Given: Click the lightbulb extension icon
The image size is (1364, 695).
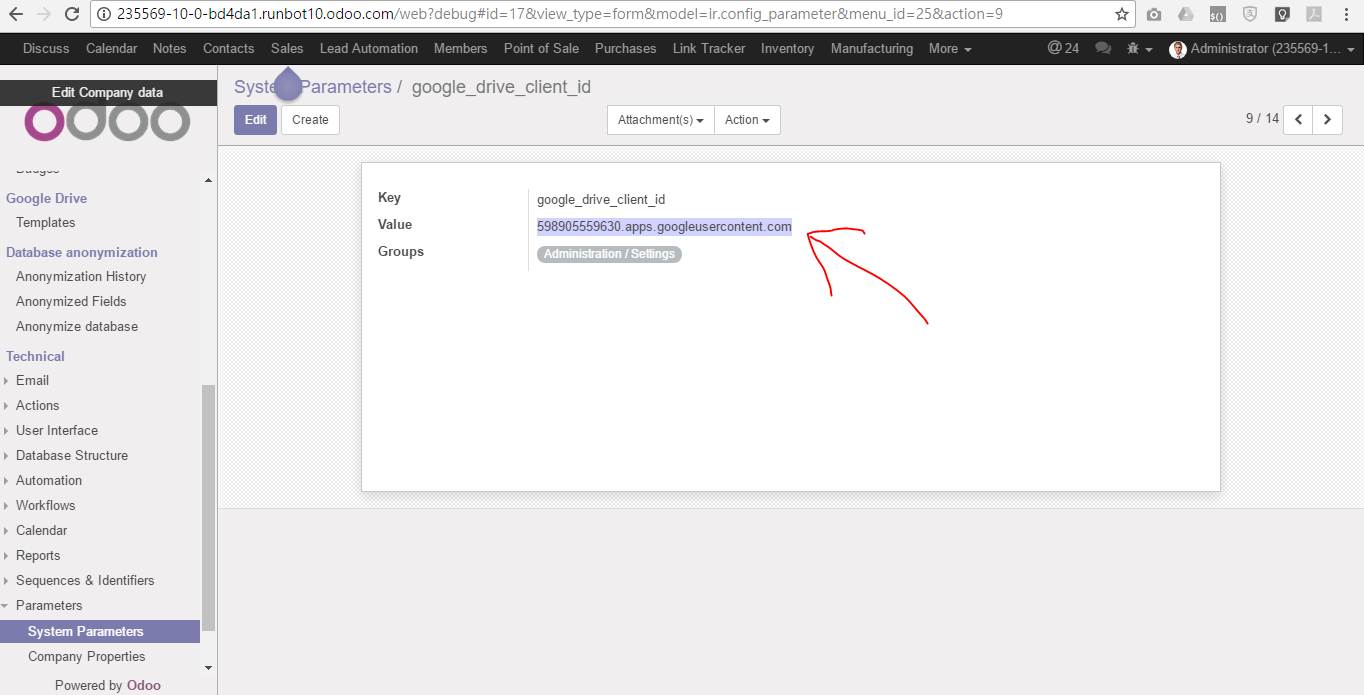Looking at the screenshot, I should pos(1282,15).
